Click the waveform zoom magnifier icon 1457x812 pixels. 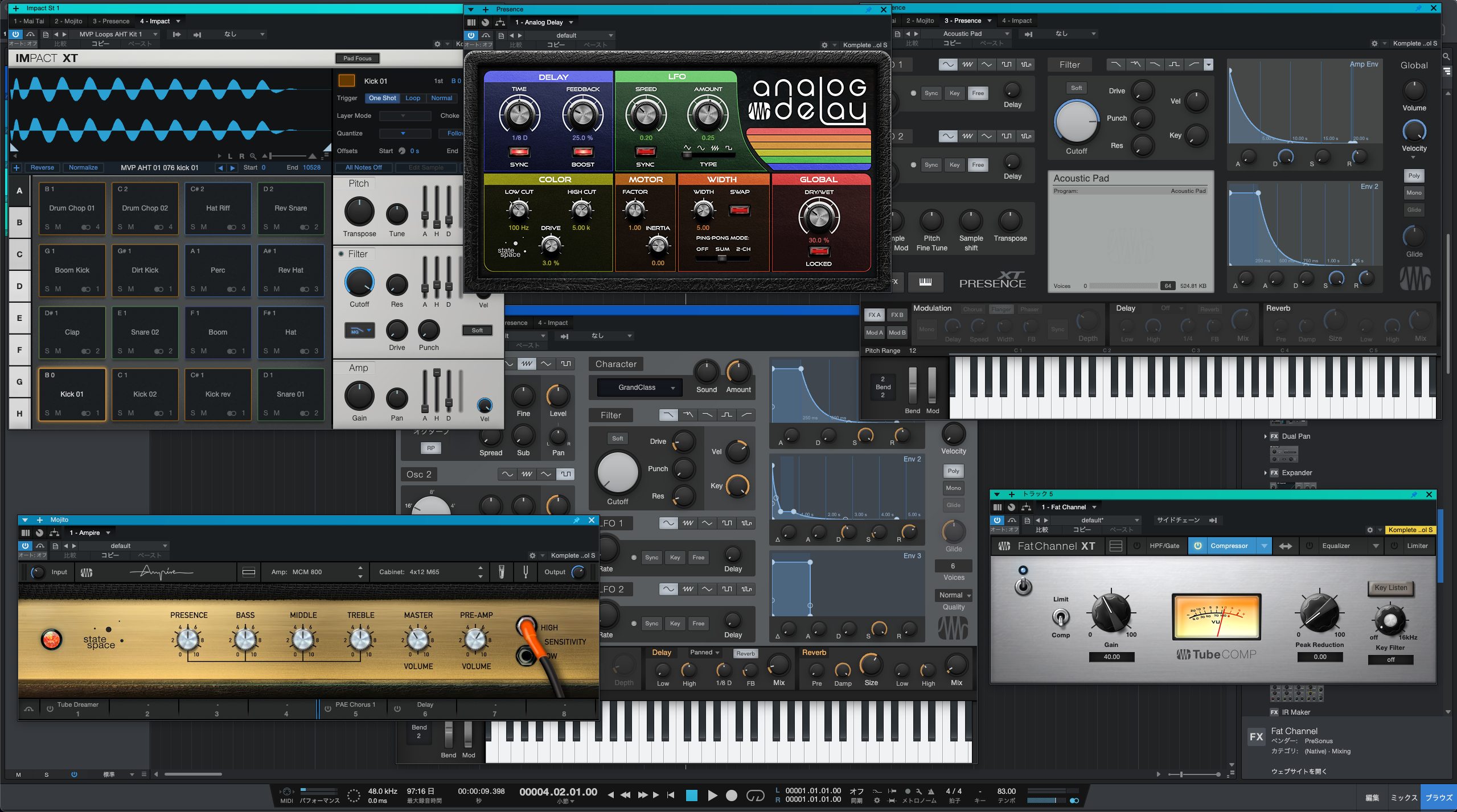253,156
